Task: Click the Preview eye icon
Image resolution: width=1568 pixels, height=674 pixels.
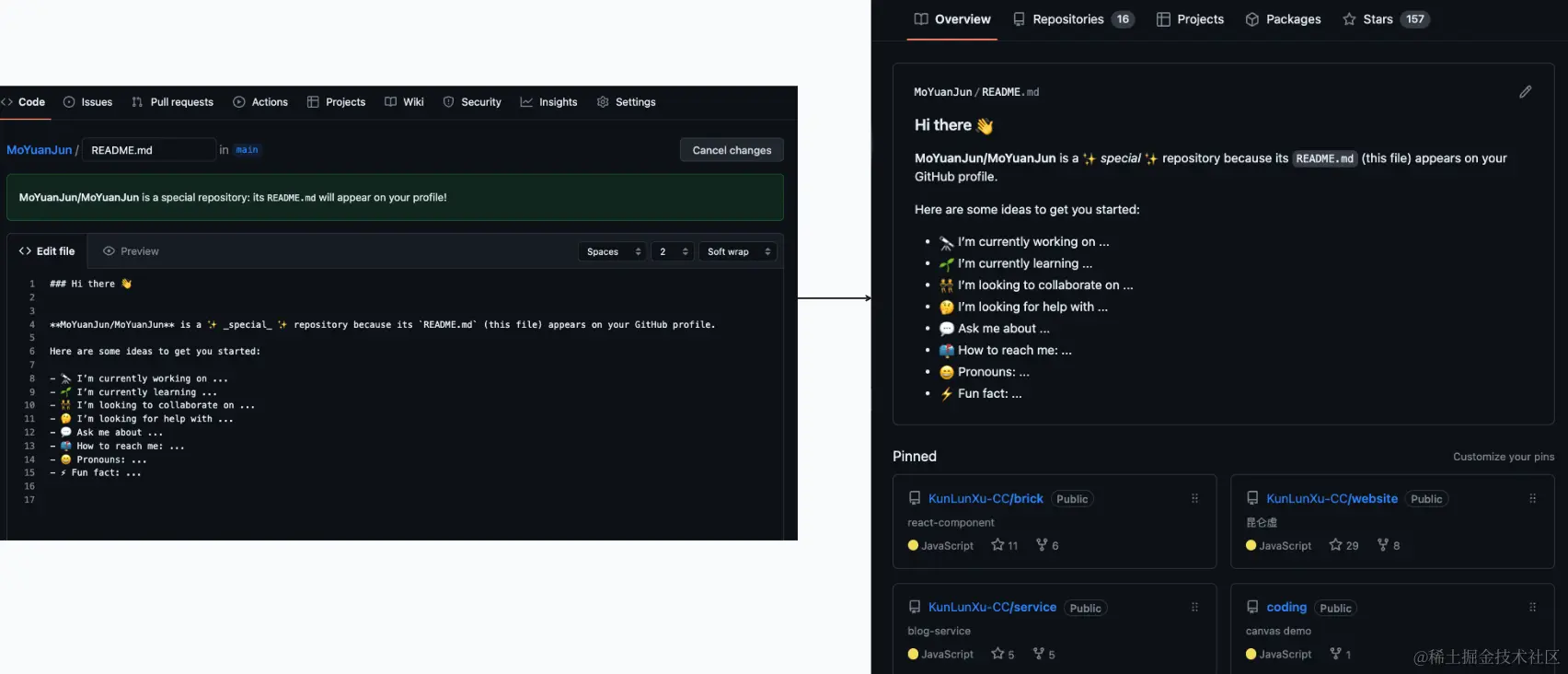Action: click(x=109, y=251)
